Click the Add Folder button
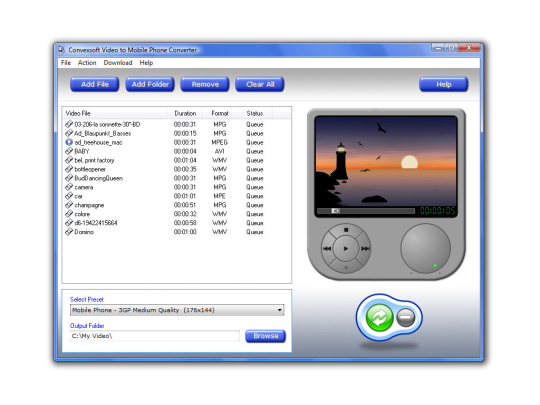This screenshot has height=405, width=540. (x=150, y=84)
